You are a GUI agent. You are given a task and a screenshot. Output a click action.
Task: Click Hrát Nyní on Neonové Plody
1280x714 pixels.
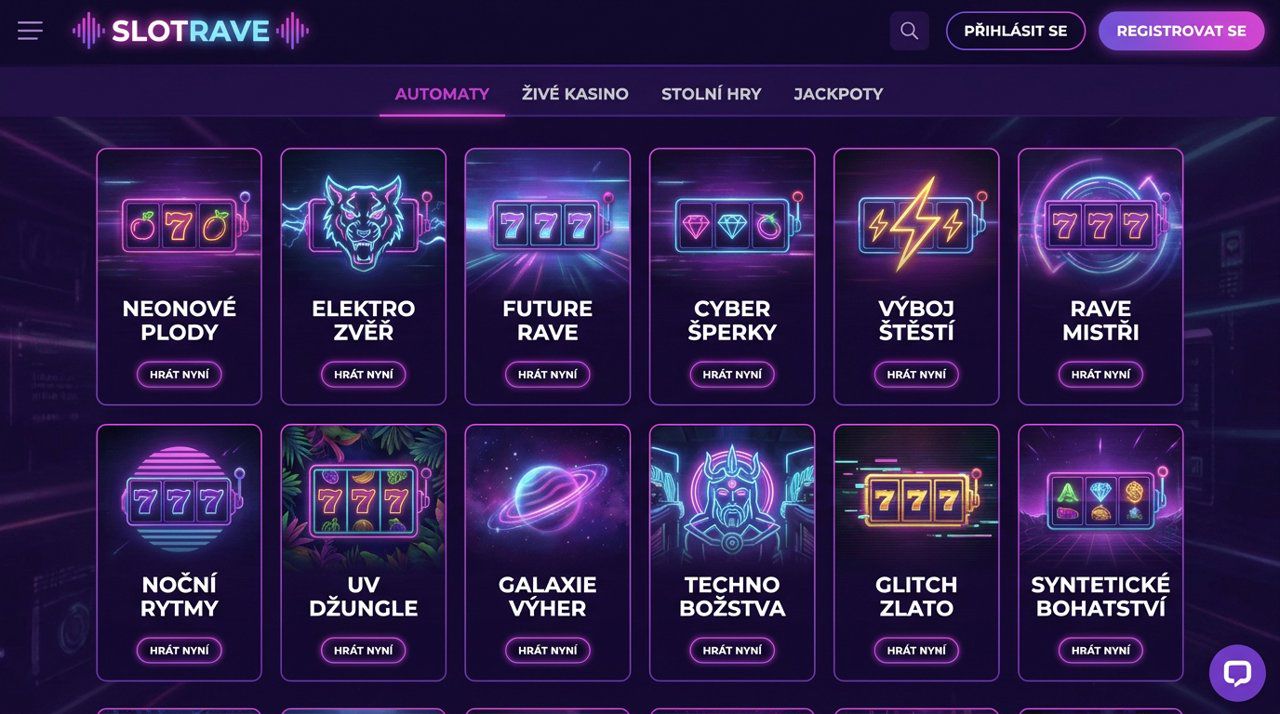[x=179, y=374]
